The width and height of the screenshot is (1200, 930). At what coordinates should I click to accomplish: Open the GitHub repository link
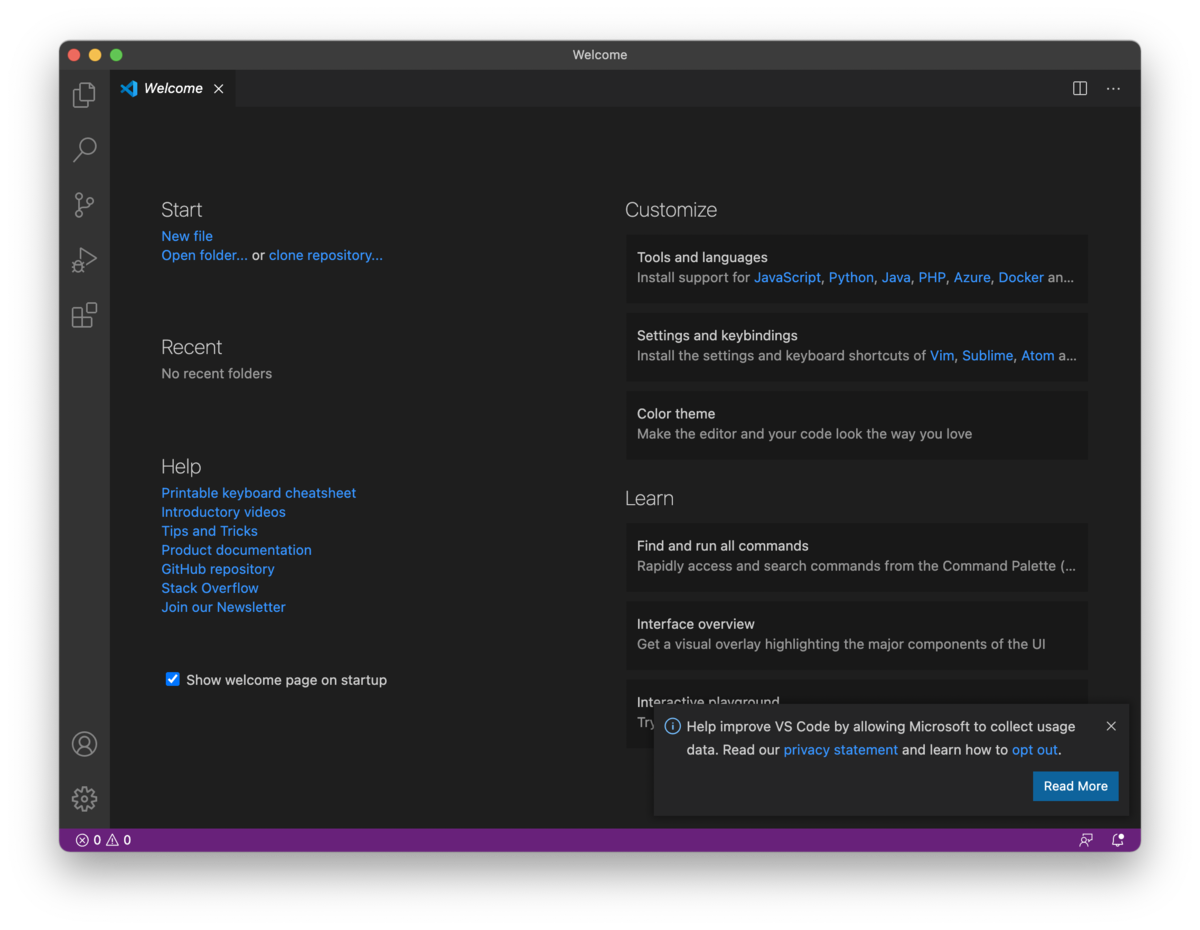217,569
